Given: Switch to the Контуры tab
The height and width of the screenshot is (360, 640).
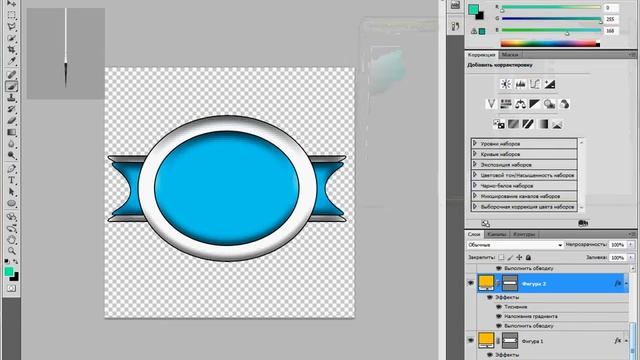Looking at the screenshot, I should [524, 234].
